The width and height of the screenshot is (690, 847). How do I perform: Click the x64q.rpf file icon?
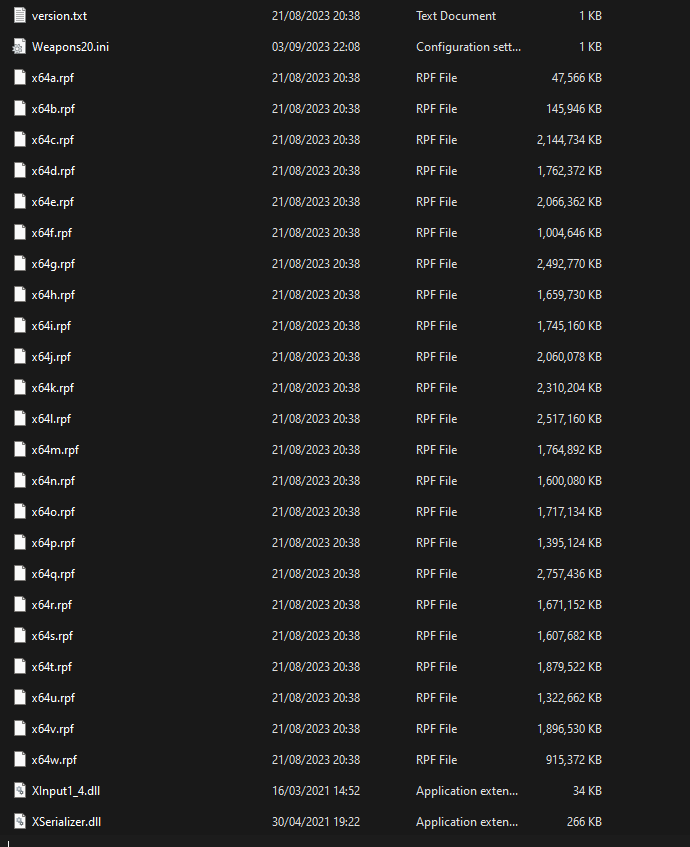click(x=19, y=574)
